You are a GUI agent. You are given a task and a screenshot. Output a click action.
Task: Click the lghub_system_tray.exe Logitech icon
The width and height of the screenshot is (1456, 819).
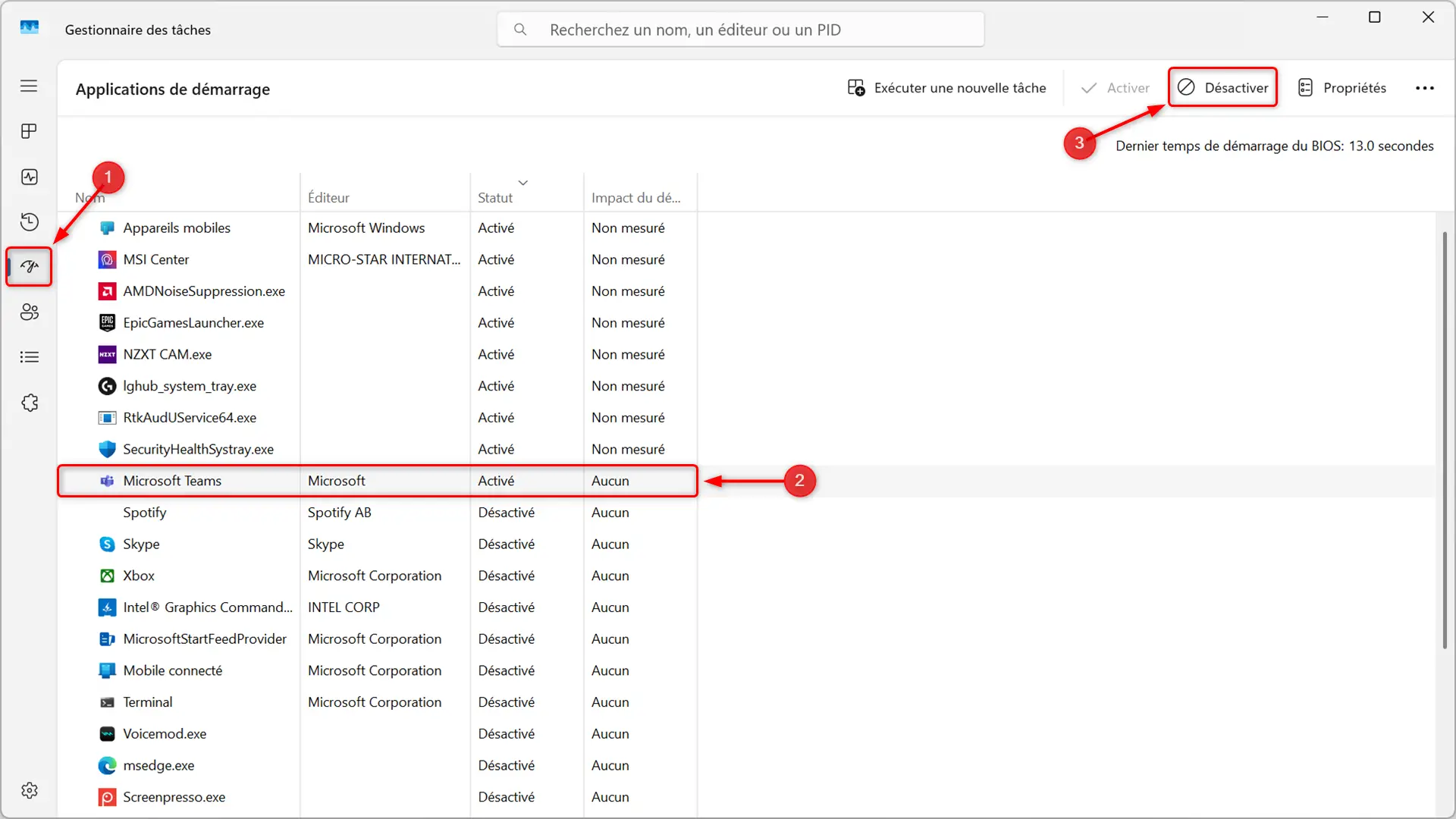[x=108, y=387]
